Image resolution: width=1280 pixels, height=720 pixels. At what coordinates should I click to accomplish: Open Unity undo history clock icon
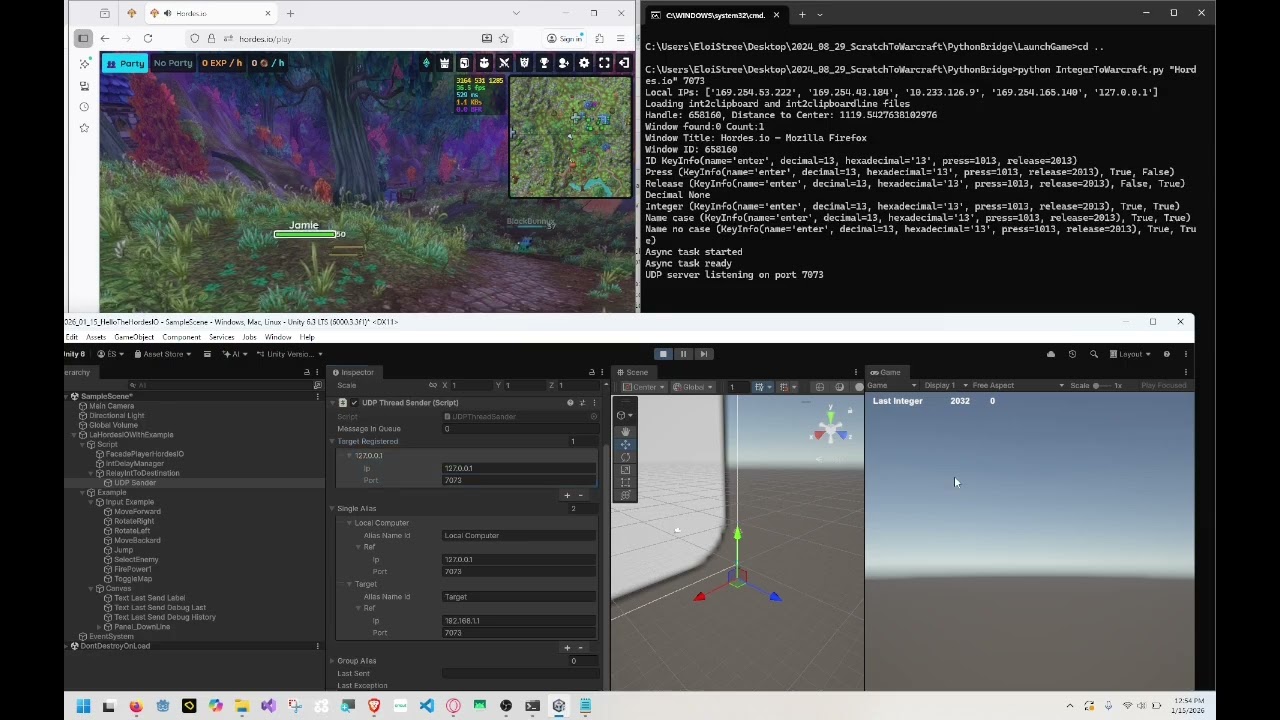(x=1072, y=354)
